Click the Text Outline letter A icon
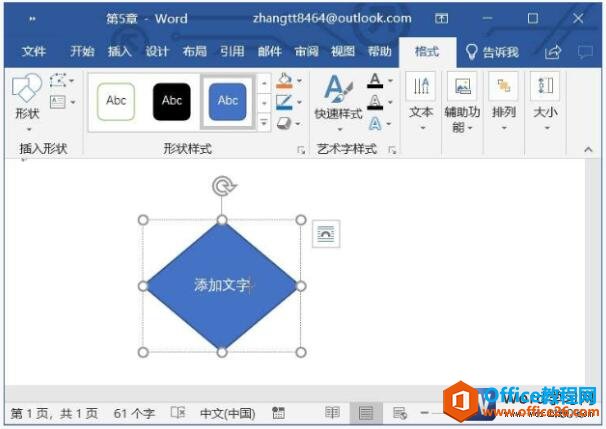Screen dimensions: 606x429 pyautogui.click(x=375, y=102)
